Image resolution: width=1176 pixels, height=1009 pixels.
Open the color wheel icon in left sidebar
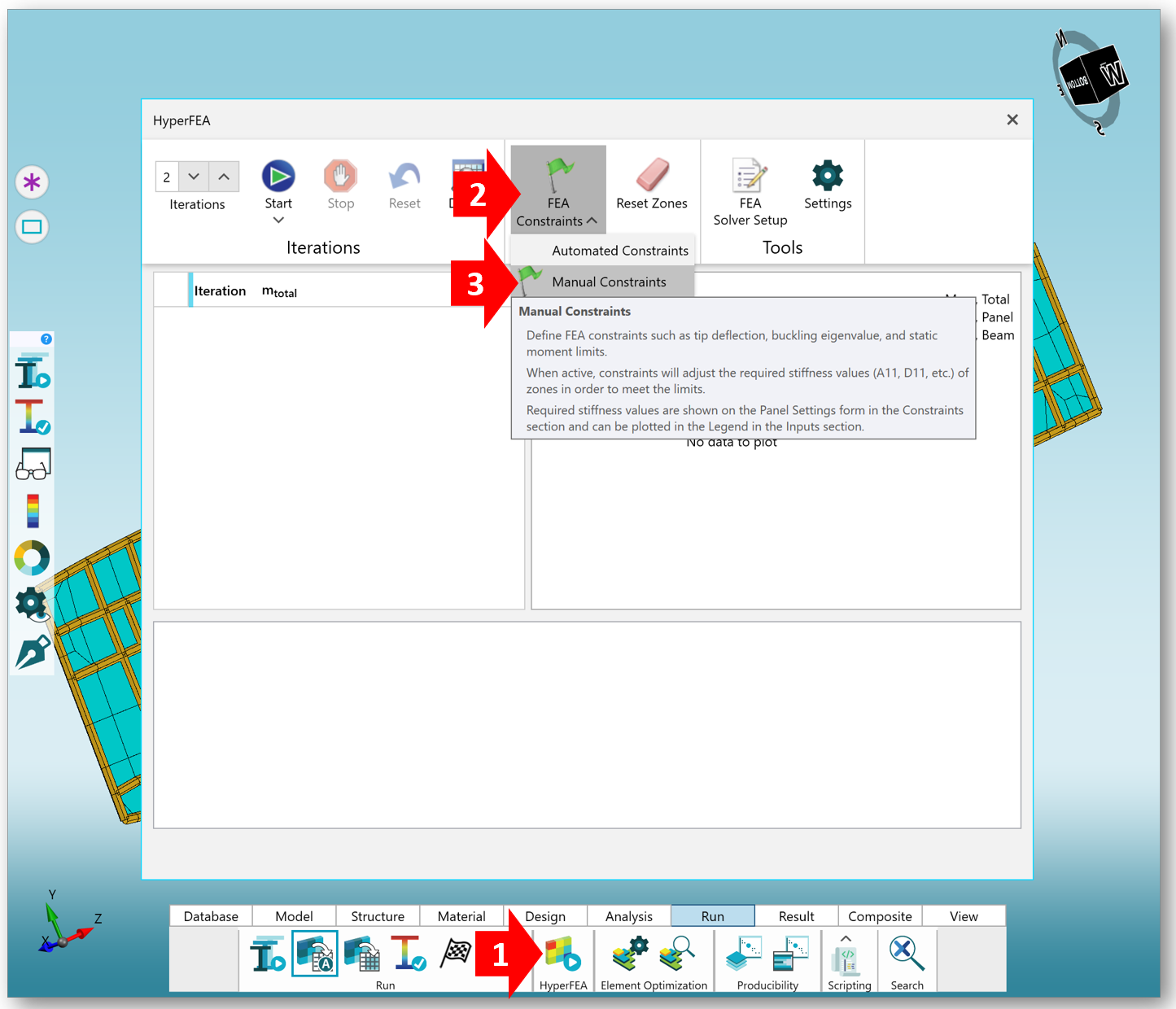pos(33,558)
